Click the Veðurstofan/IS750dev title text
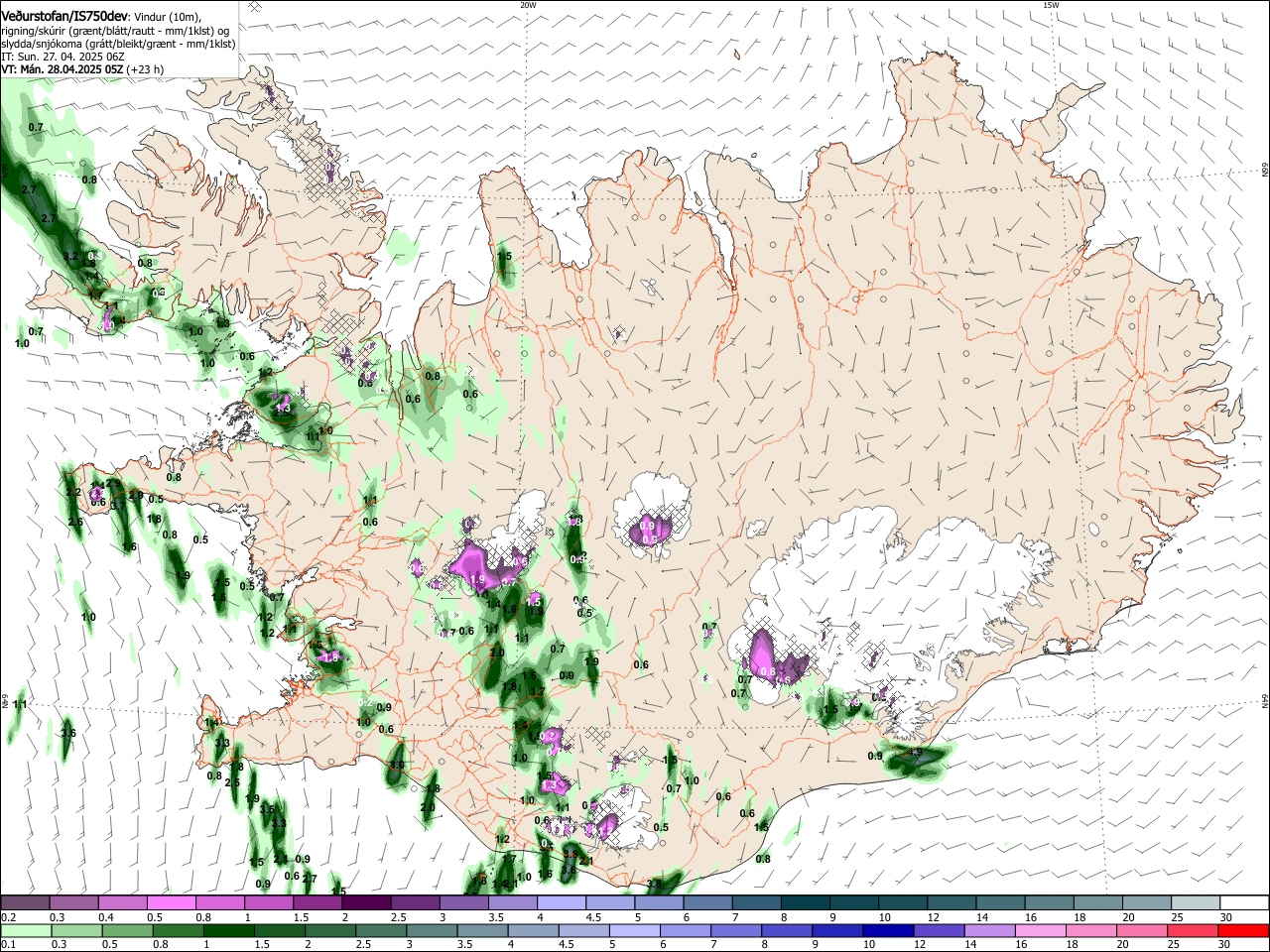The width and height of the screenshot is (1270, 952). (64, 17)
